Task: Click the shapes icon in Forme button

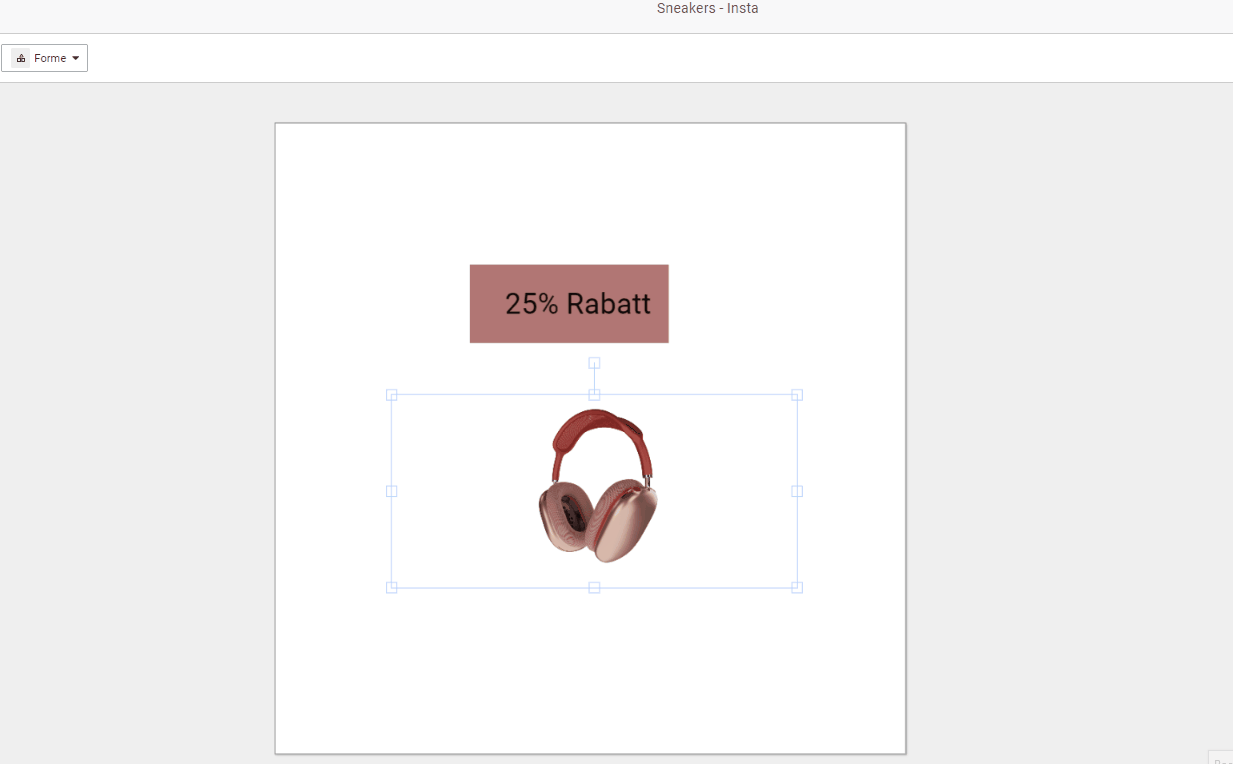Action: tap(21, 58)
